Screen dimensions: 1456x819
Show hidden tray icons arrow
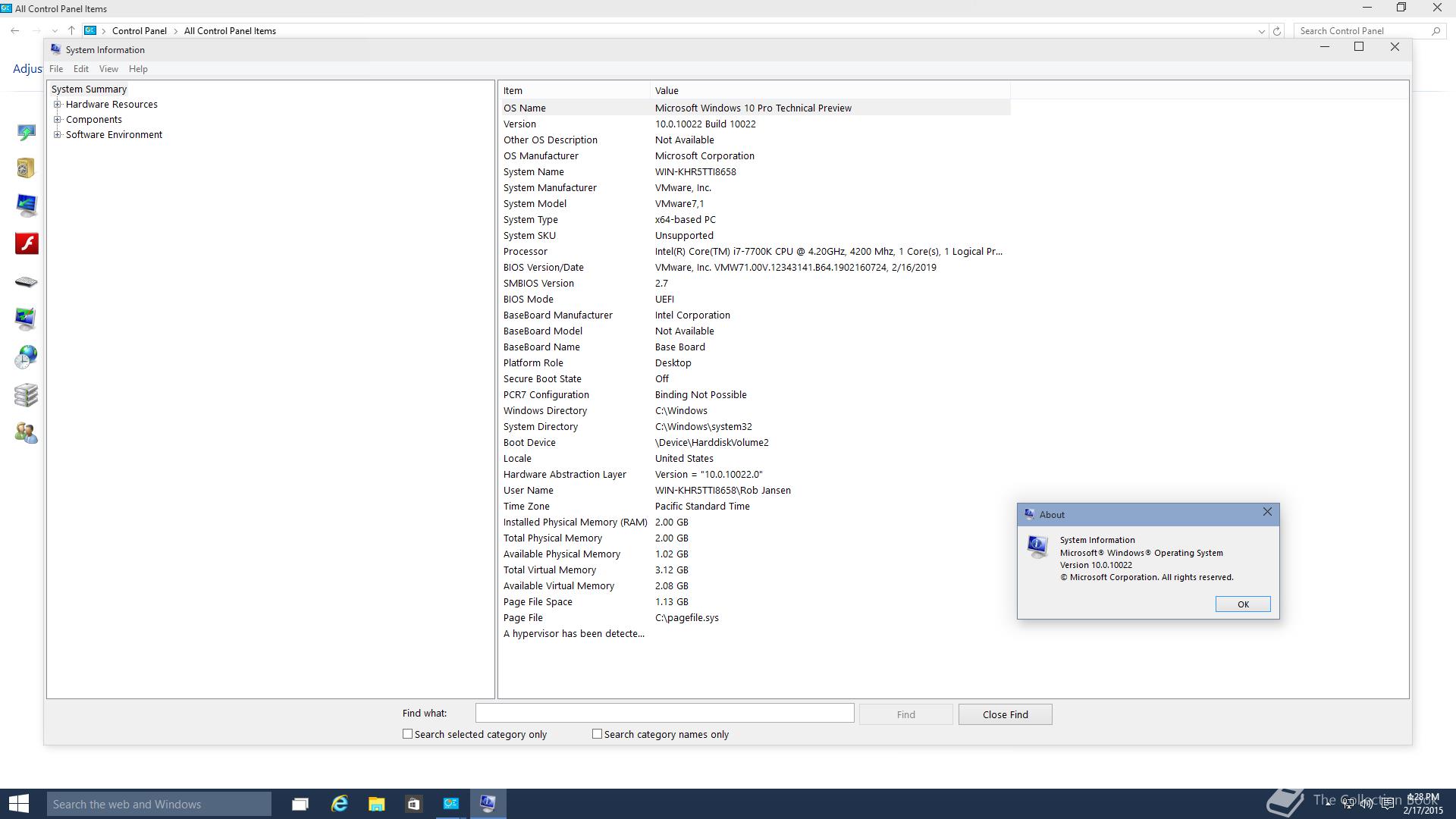pyautogui.click(x=1329, y=803)
